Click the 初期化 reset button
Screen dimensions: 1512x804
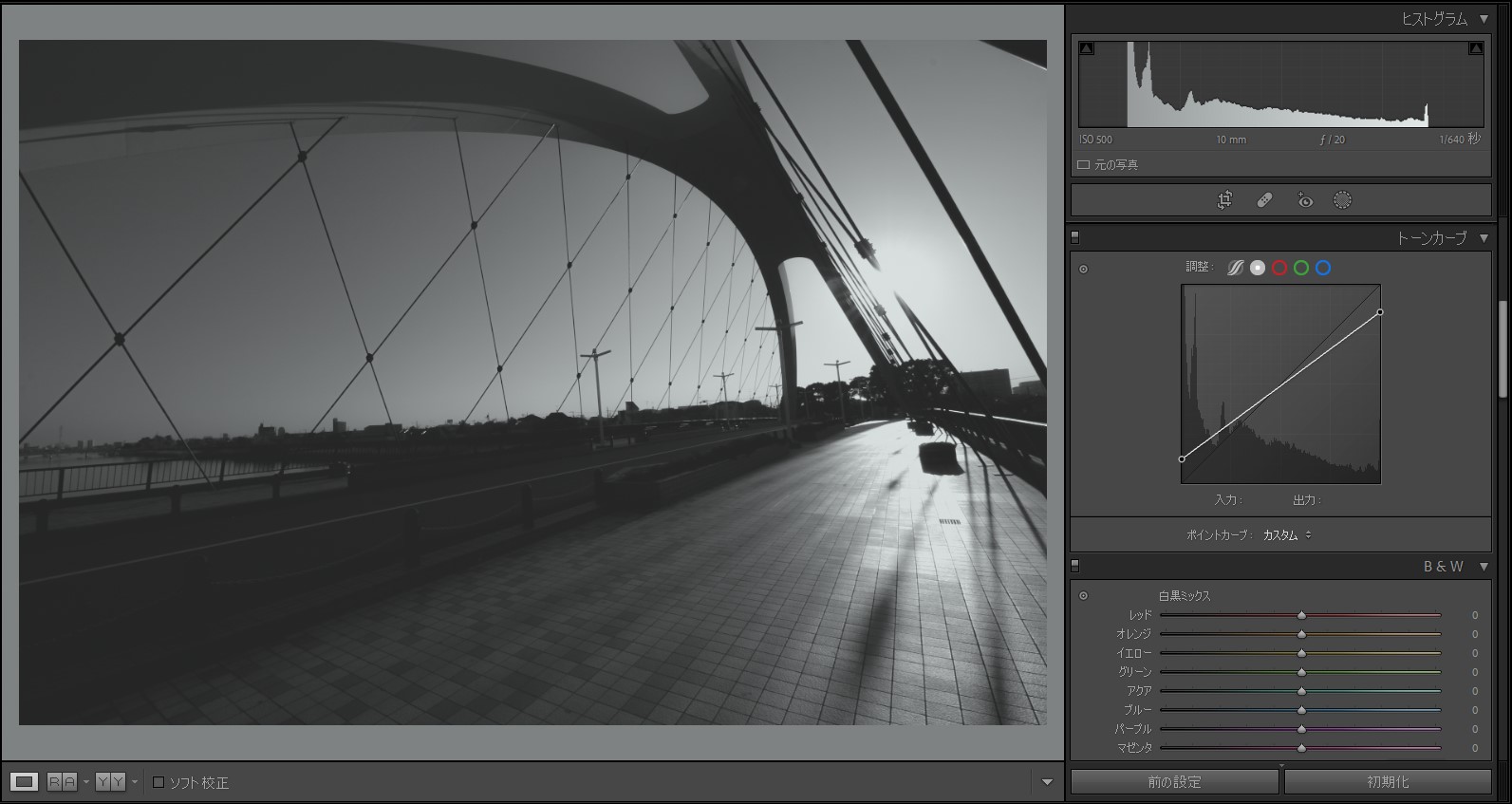coord(1387,782)
